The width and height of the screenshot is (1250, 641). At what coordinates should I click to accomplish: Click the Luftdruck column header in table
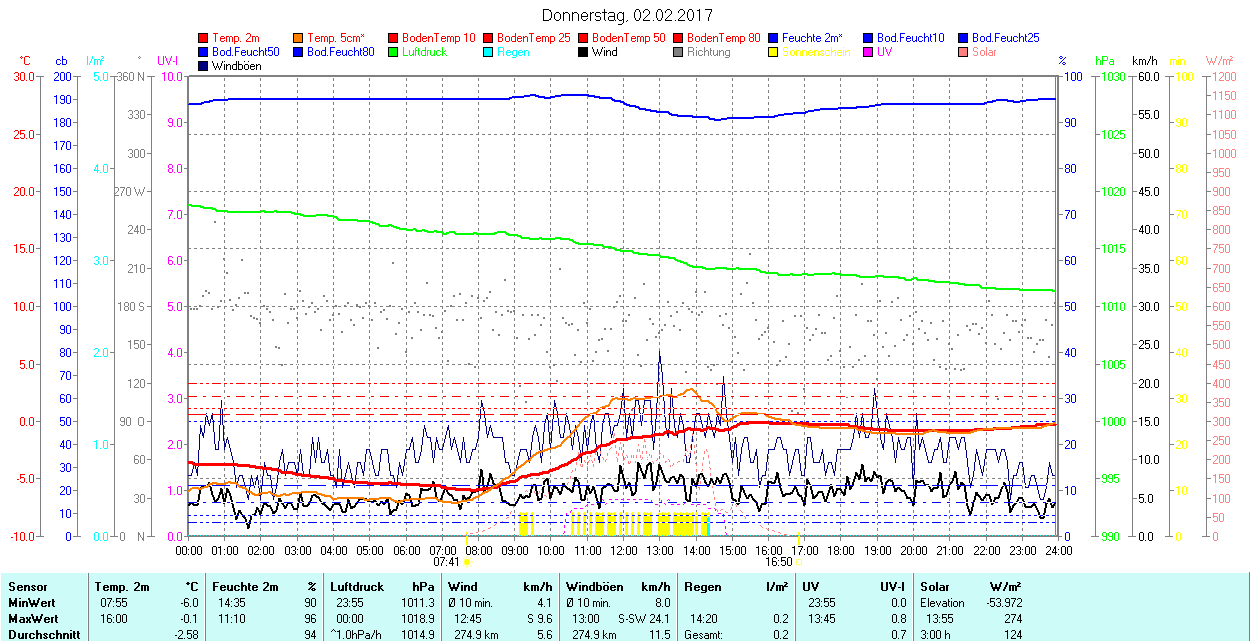[357, 587]
